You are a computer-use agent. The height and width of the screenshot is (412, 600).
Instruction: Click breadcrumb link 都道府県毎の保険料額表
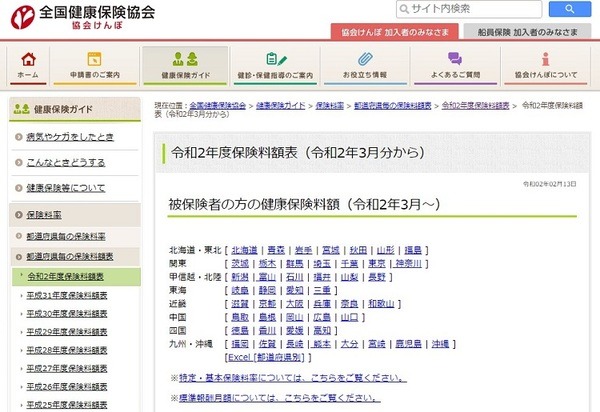(393, 106)
